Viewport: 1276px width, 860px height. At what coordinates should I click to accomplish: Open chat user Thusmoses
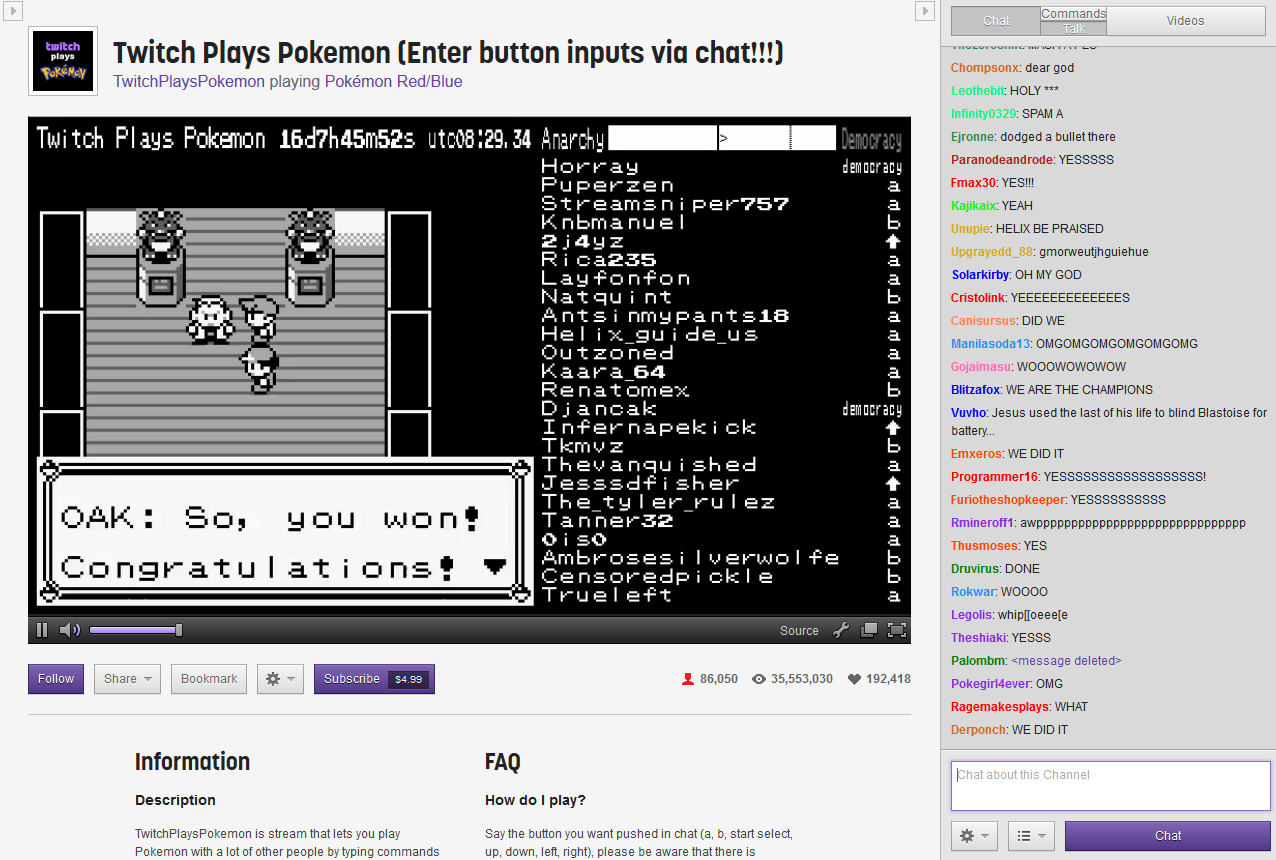985,546
